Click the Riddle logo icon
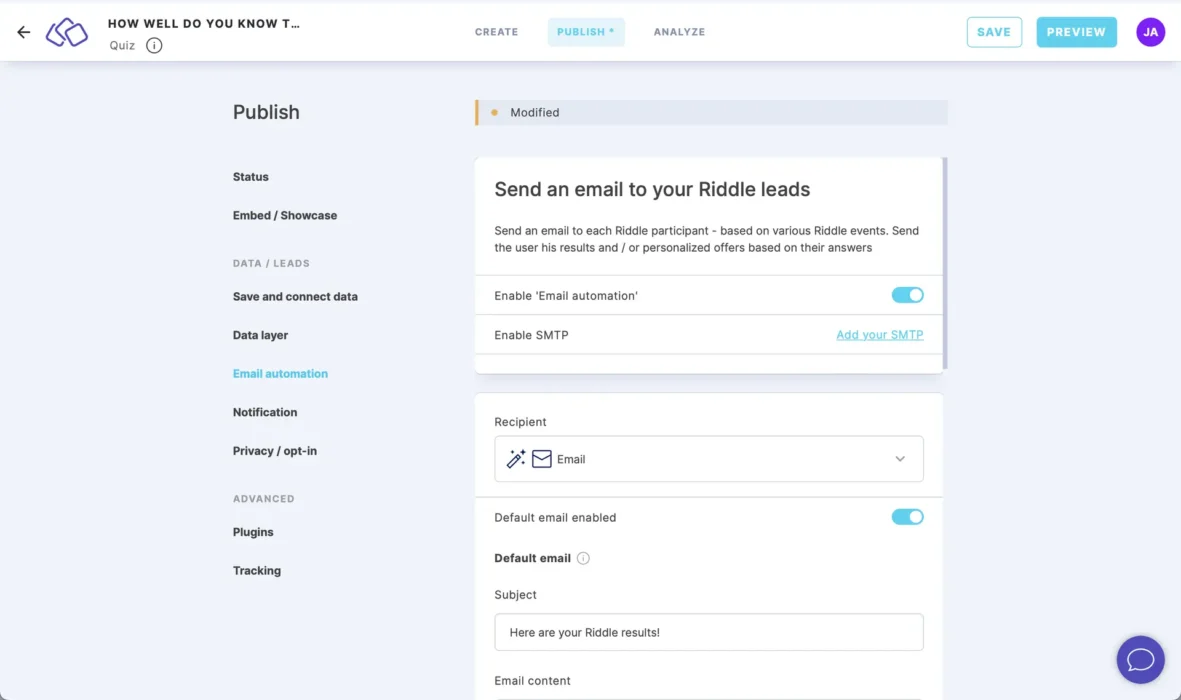This screenshot has height=700, width=1181. [x=66, y=31]
